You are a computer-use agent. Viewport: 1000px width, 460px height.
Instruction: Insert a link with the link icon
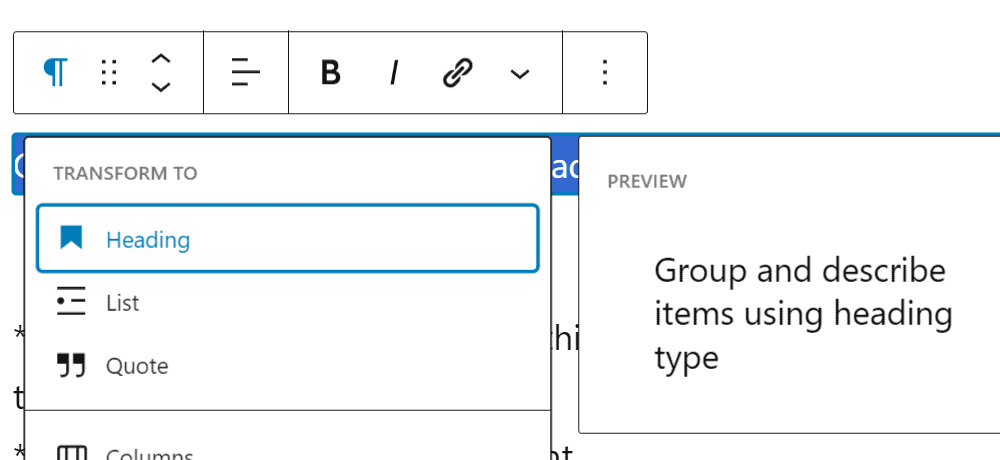coord(457,73)
